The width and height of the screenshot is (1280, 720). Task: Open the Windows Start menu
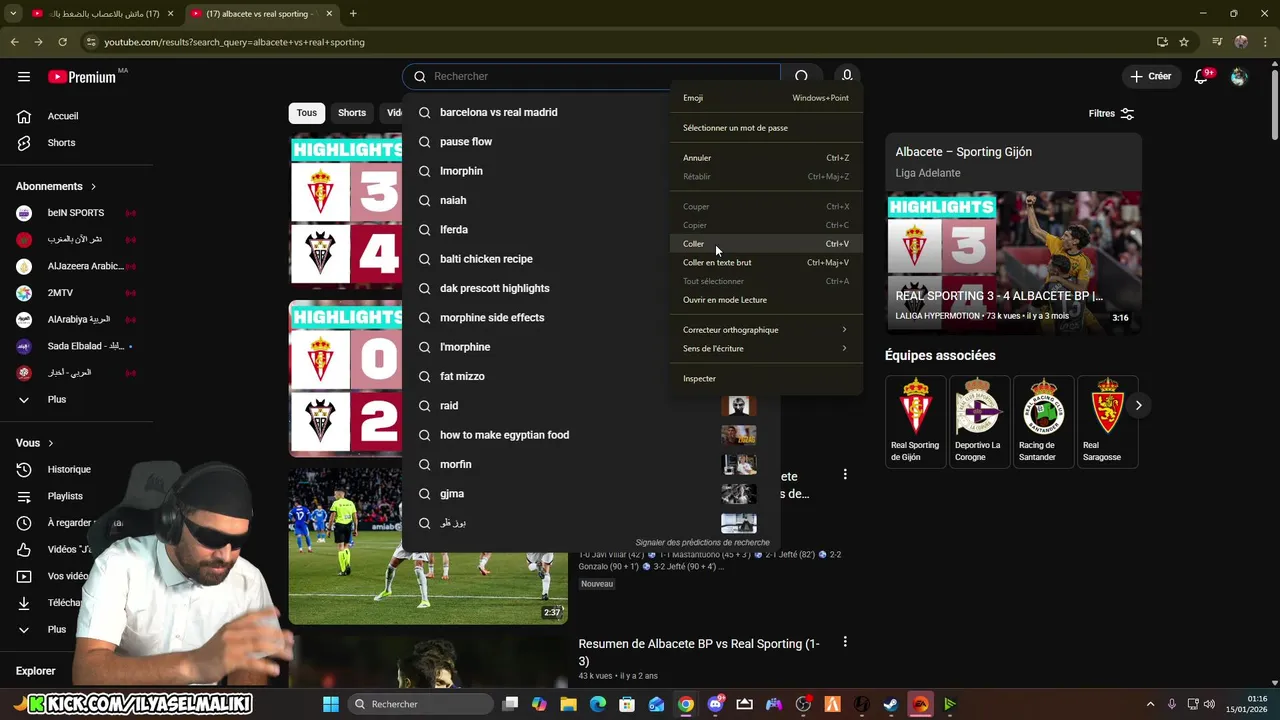click(x=331, y=704)
